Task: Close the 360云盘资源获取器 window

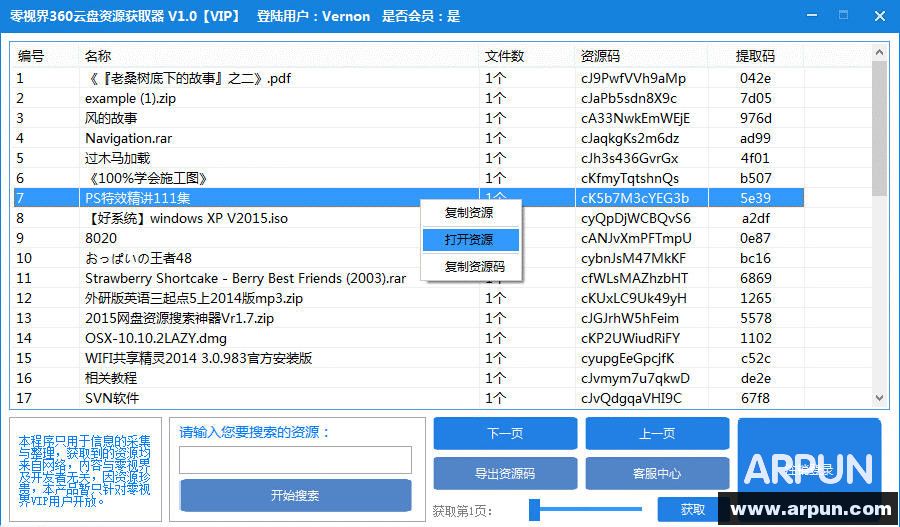Action: point(878,16)
